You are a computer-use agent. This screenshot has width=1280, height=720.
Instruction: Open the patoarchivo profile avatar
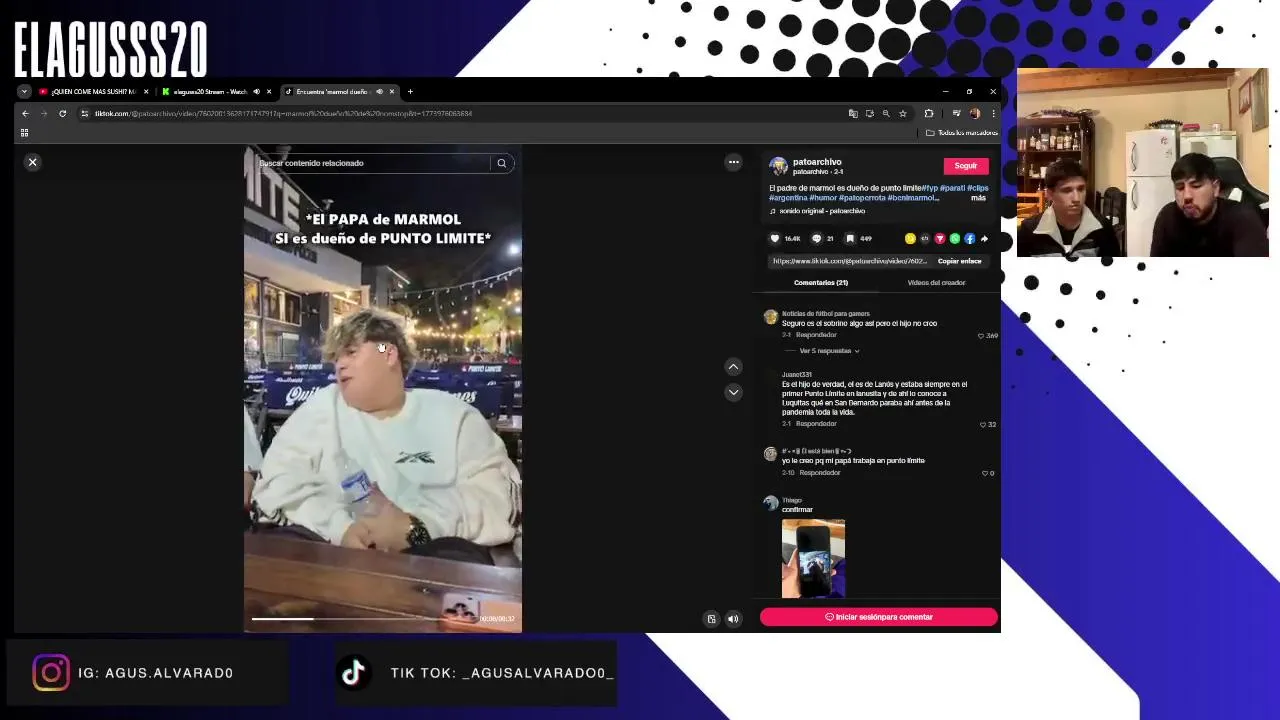(778, 166)
